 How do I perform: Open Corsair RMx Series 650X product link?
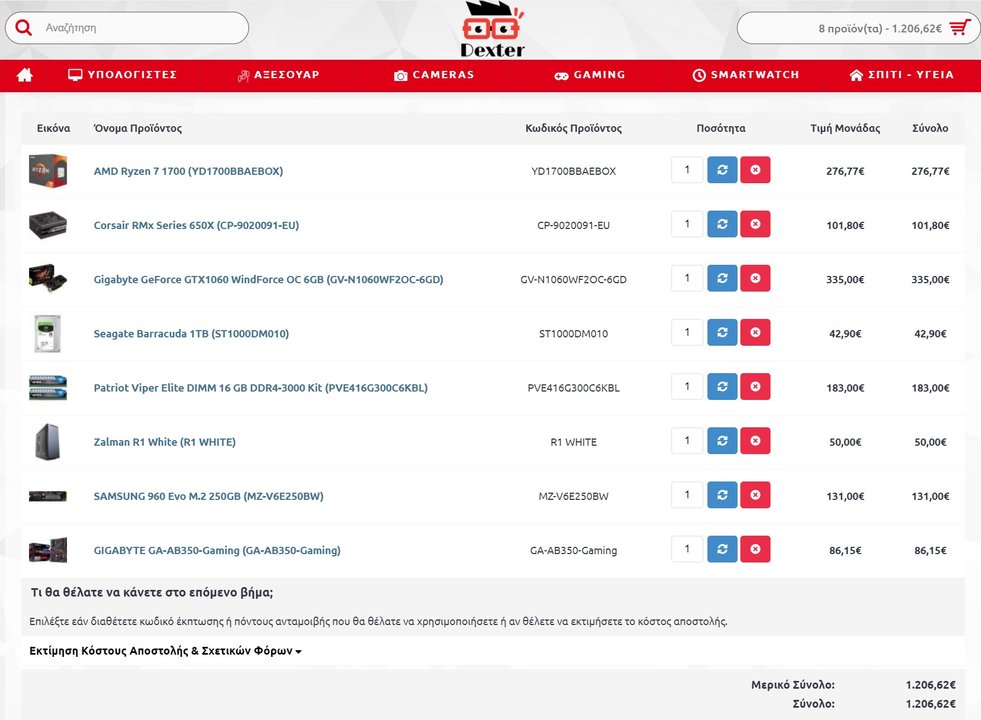tap(196, 225)
